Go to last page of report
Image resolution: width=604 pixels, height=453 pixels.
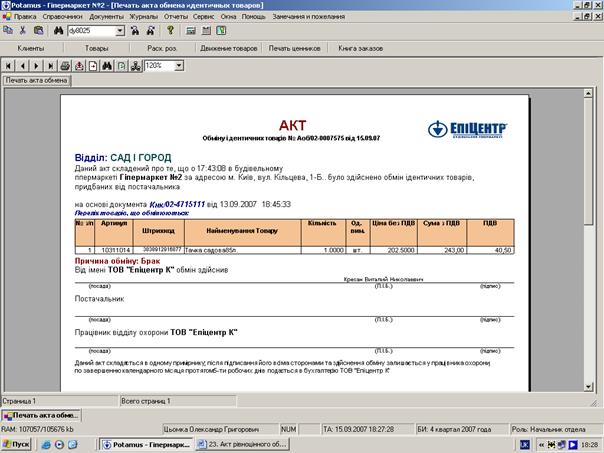[50, 66]
